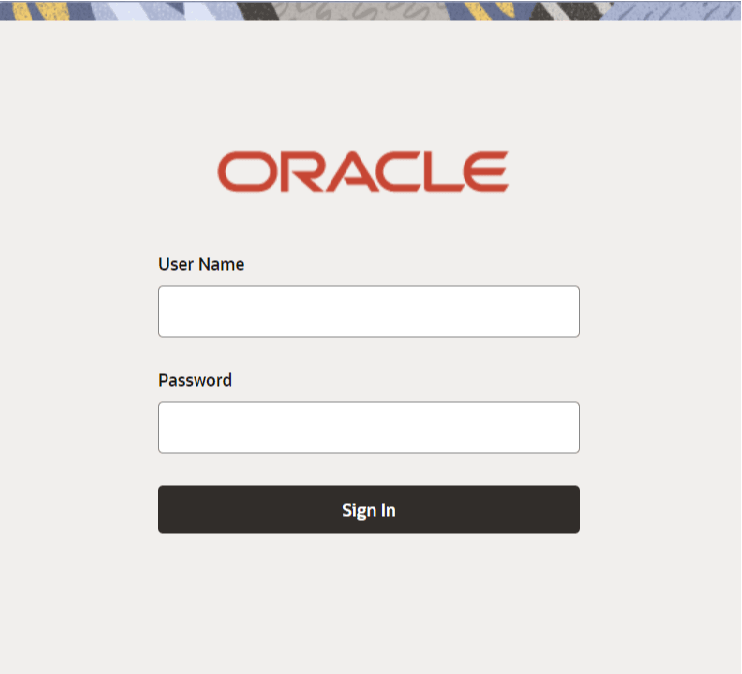Submit the login form with Sign In
Viewport: 742px width, 674px height.
(x=369, y=509)
